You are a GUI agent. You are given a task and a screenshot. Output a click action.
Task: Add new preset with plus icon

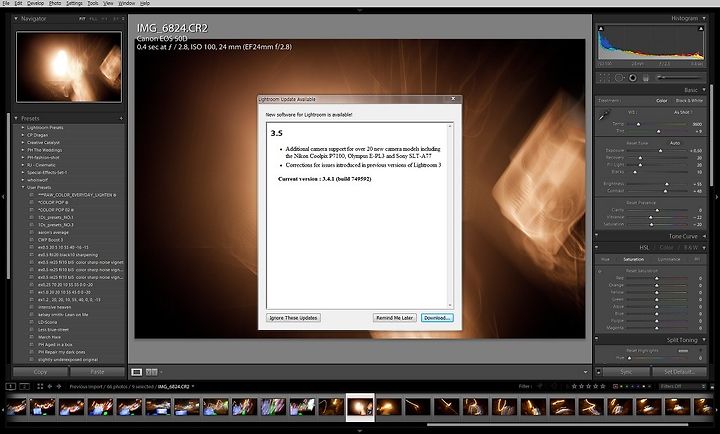(x=121, y=118)
